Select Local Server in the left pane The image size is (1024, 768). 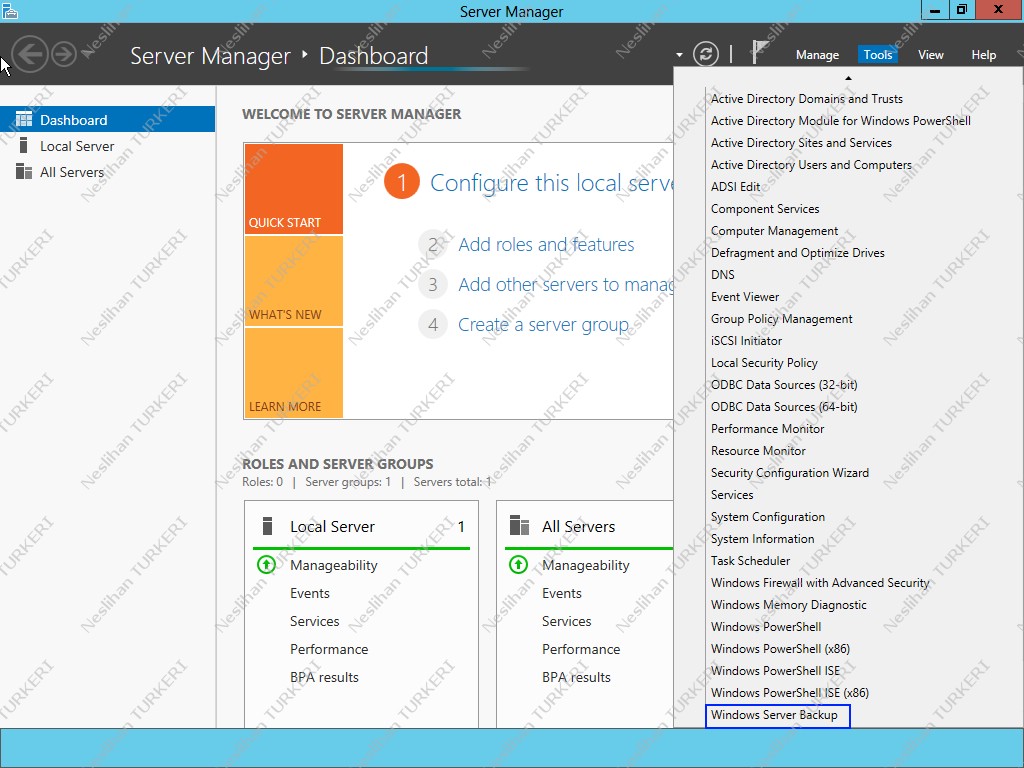point(76,145)
